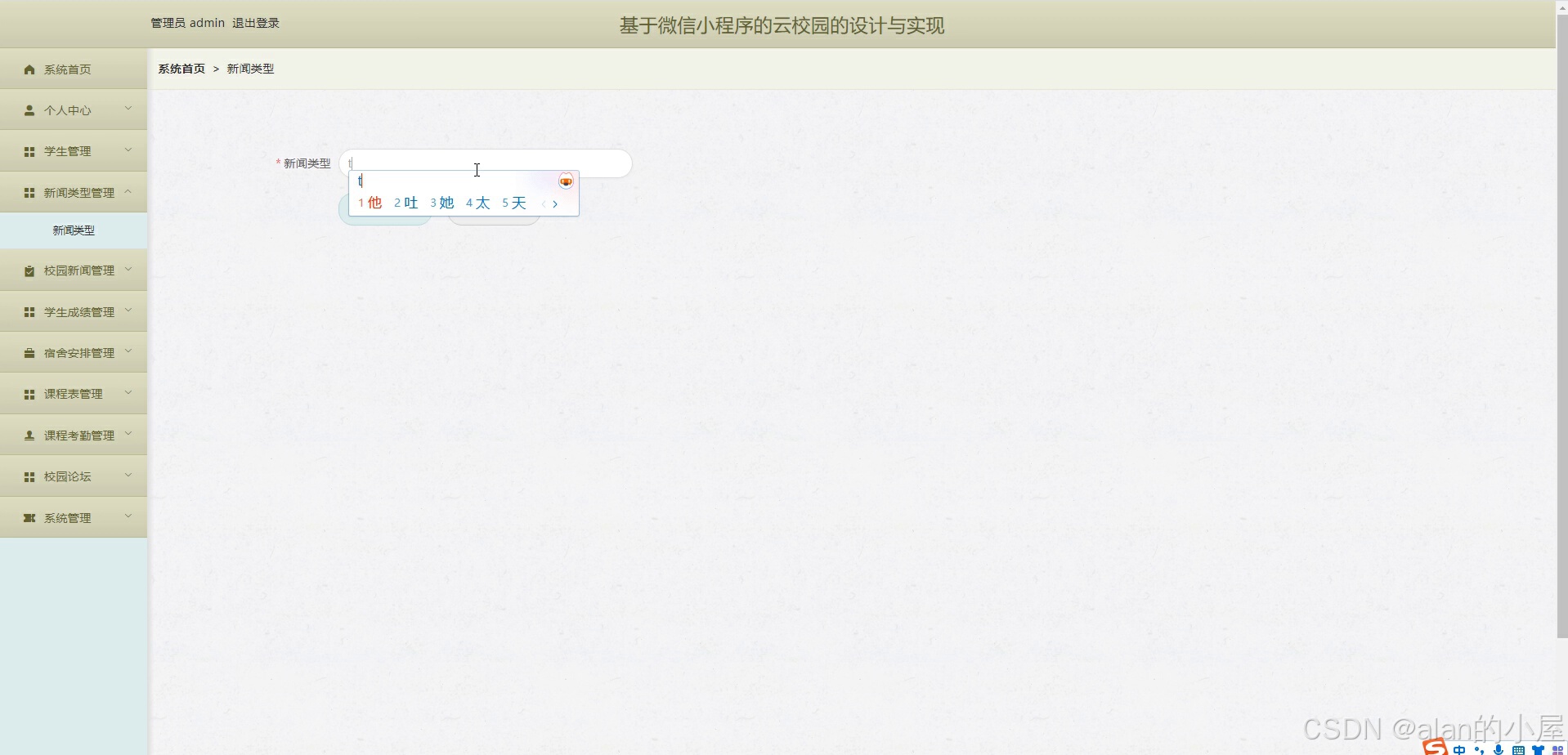
Task: Go to next IME candidate page arrow
Action: [555, 204]
